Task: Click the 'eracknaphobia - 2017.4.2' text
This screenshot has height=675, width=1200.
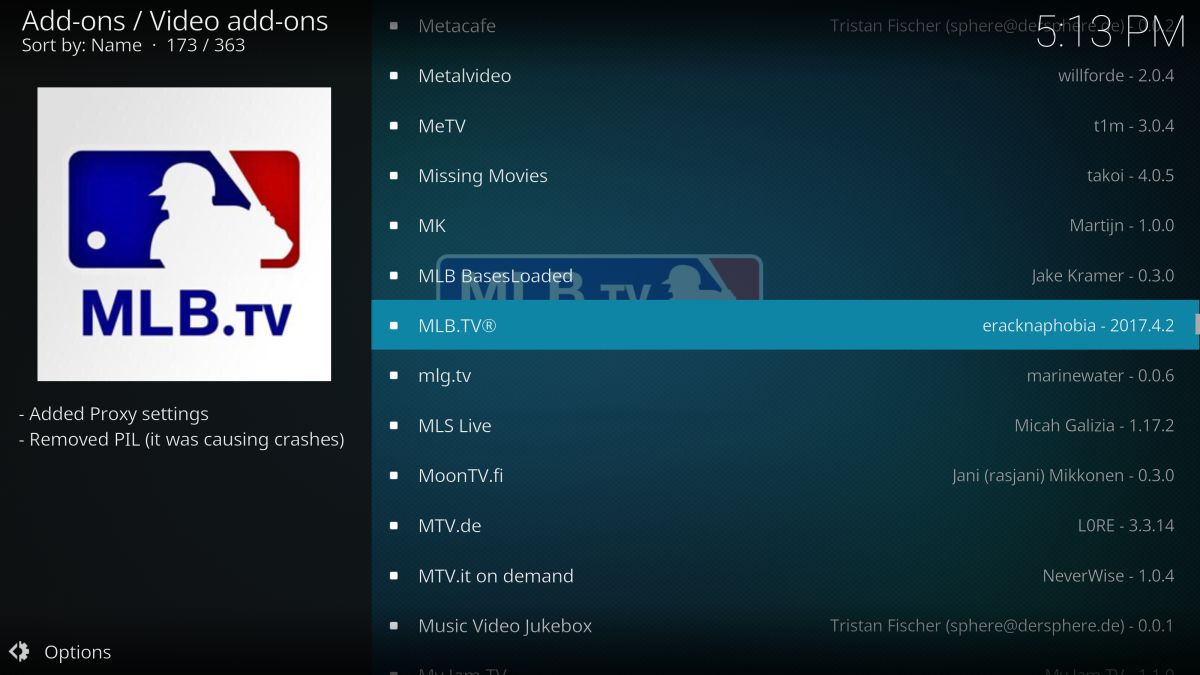Action: 1078,325
